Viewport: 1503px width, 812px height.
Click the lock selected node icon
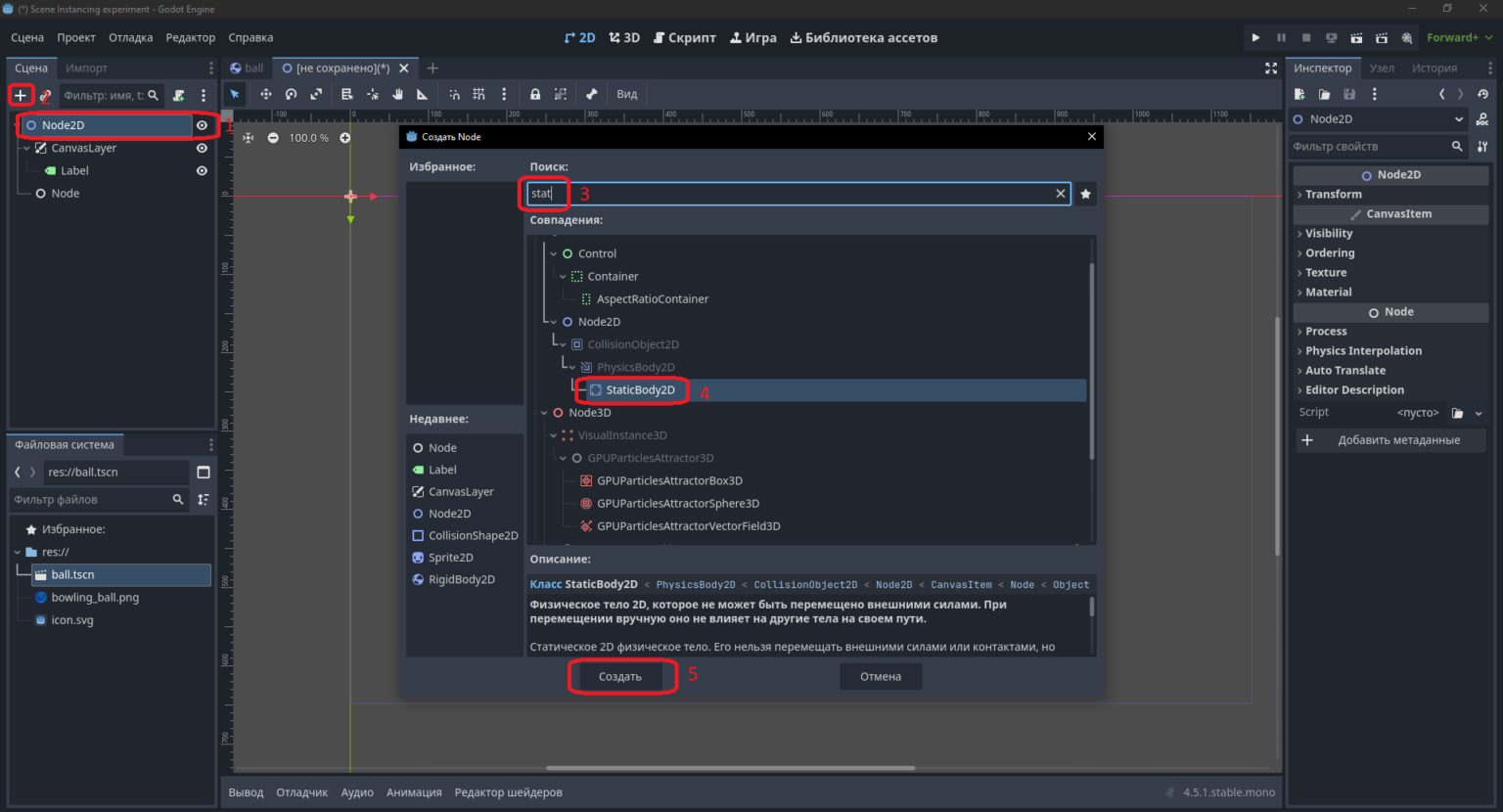[x=535, y=94]
